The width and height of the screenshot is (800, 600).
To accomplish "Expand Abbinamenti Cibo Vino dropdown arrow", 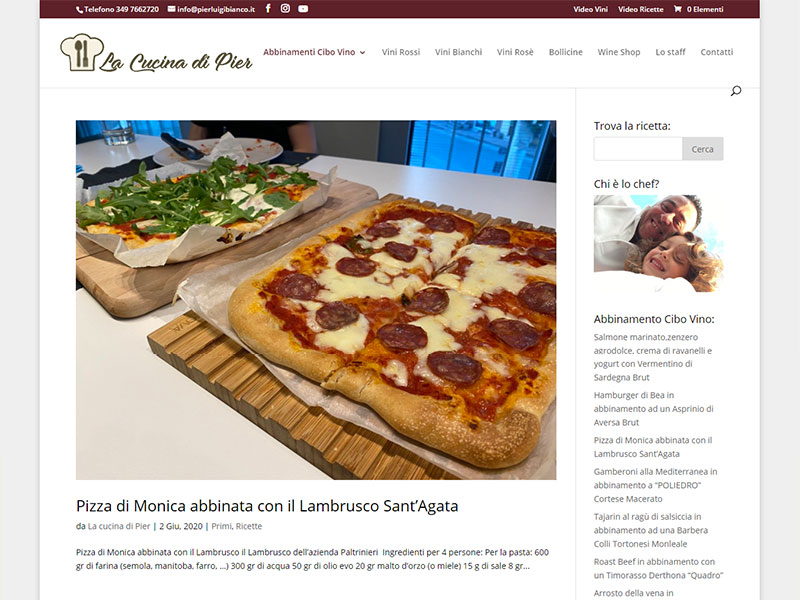I will 363,53.
